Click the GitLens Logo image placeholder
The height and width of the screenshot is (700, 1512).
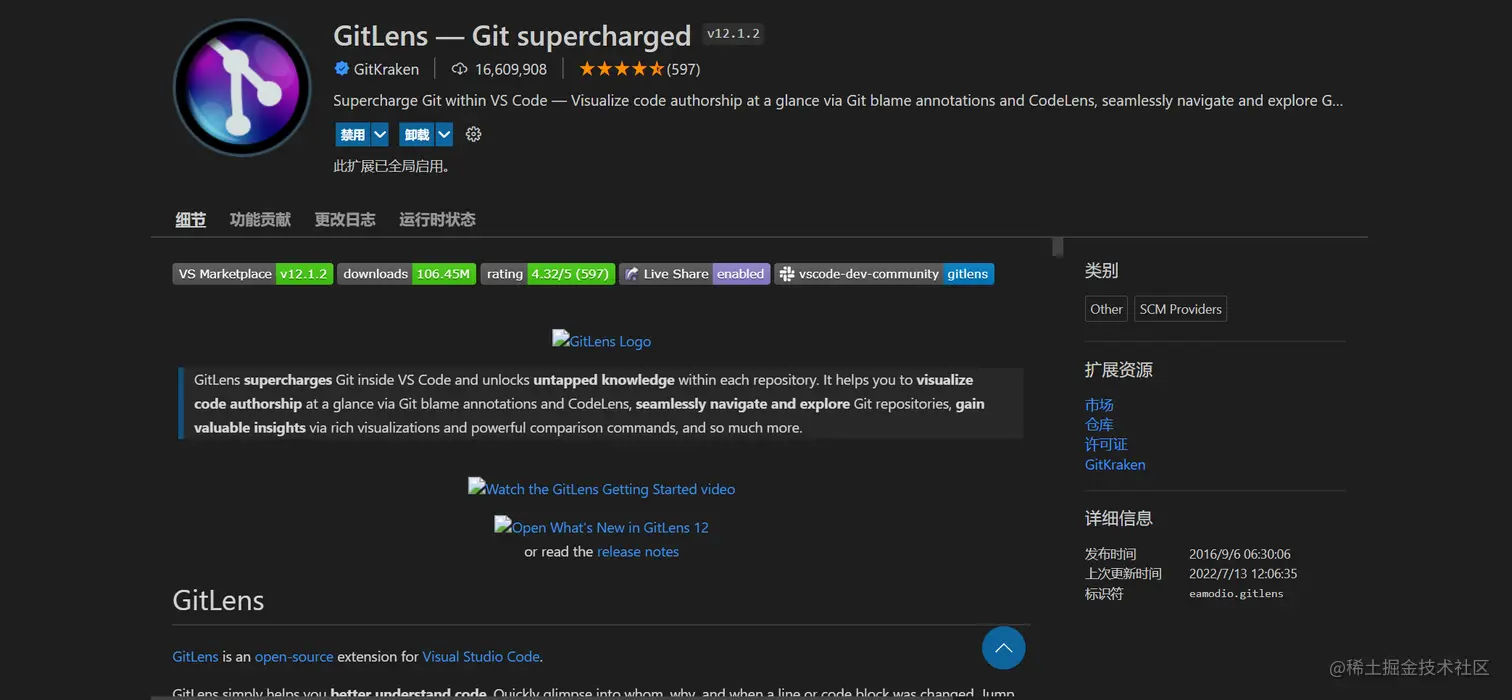tap(601, 341)
